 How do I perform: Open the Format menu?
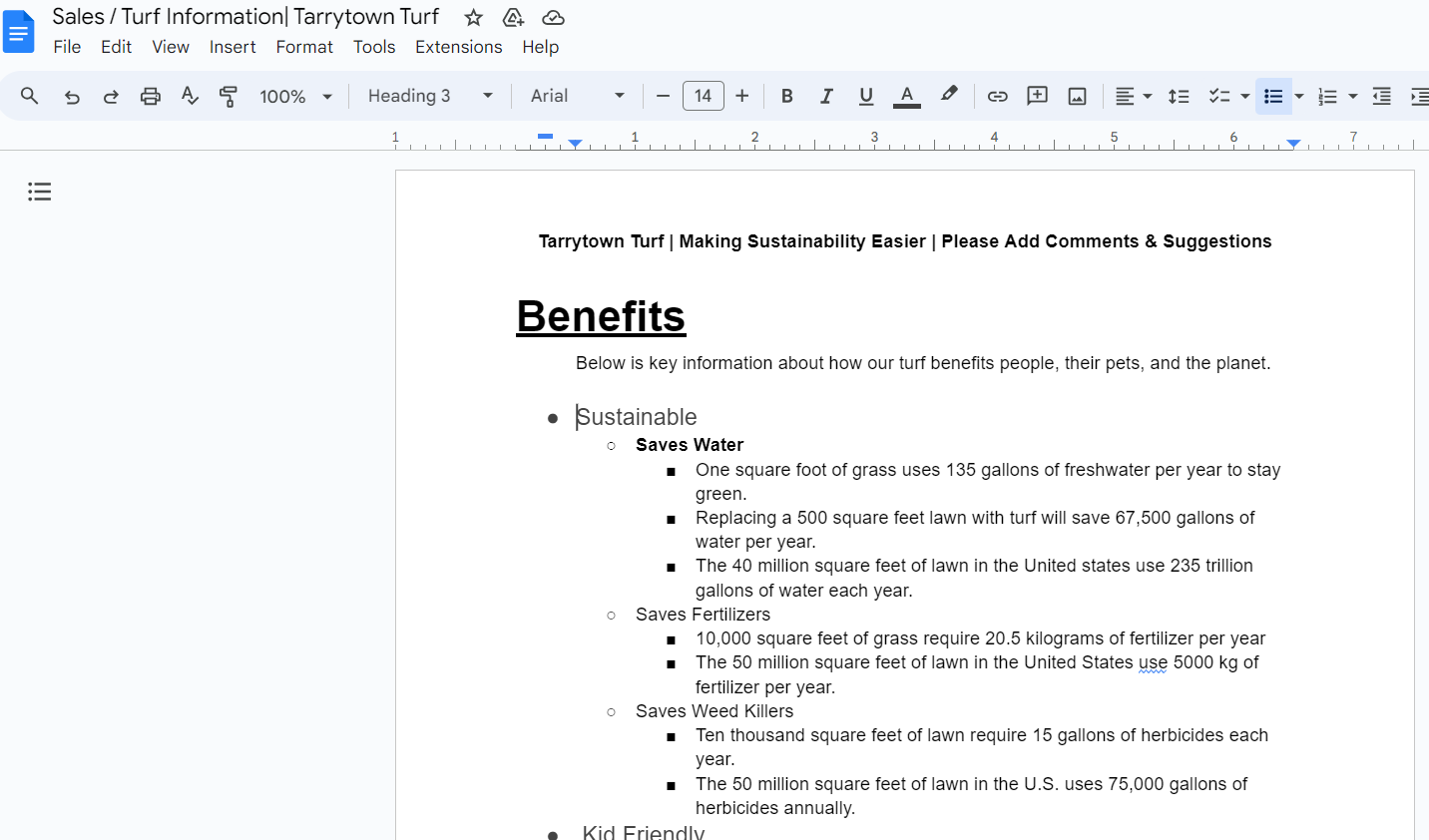[x=304, y=47]
